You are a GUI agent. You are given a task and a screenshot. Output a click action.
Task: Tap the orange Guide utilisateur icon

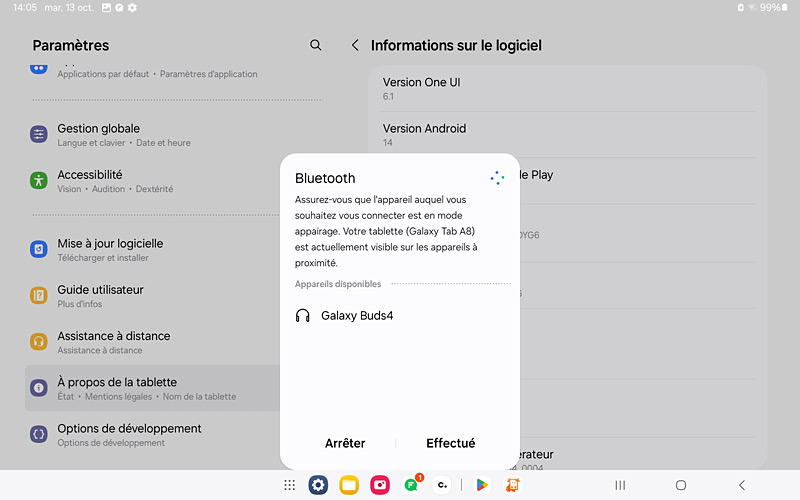39,295
